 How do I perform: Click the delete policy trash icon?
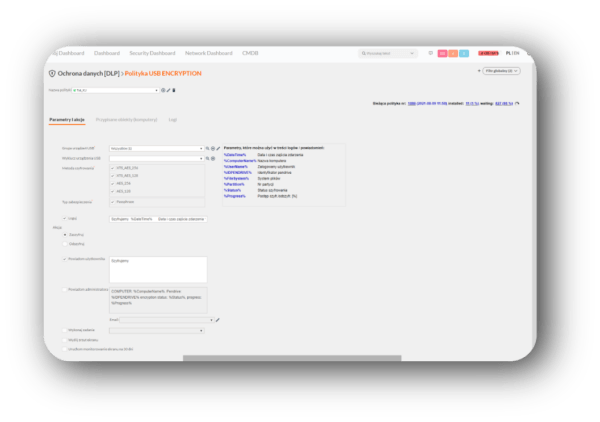click(x=174, y=90)
